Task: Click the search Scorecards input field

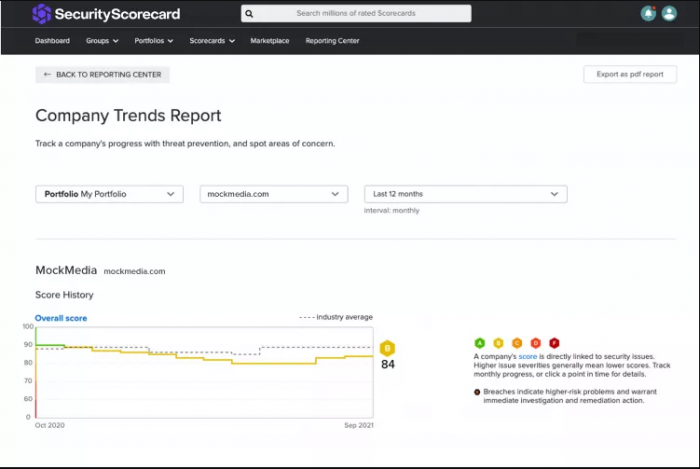Action: coord(356,13)
